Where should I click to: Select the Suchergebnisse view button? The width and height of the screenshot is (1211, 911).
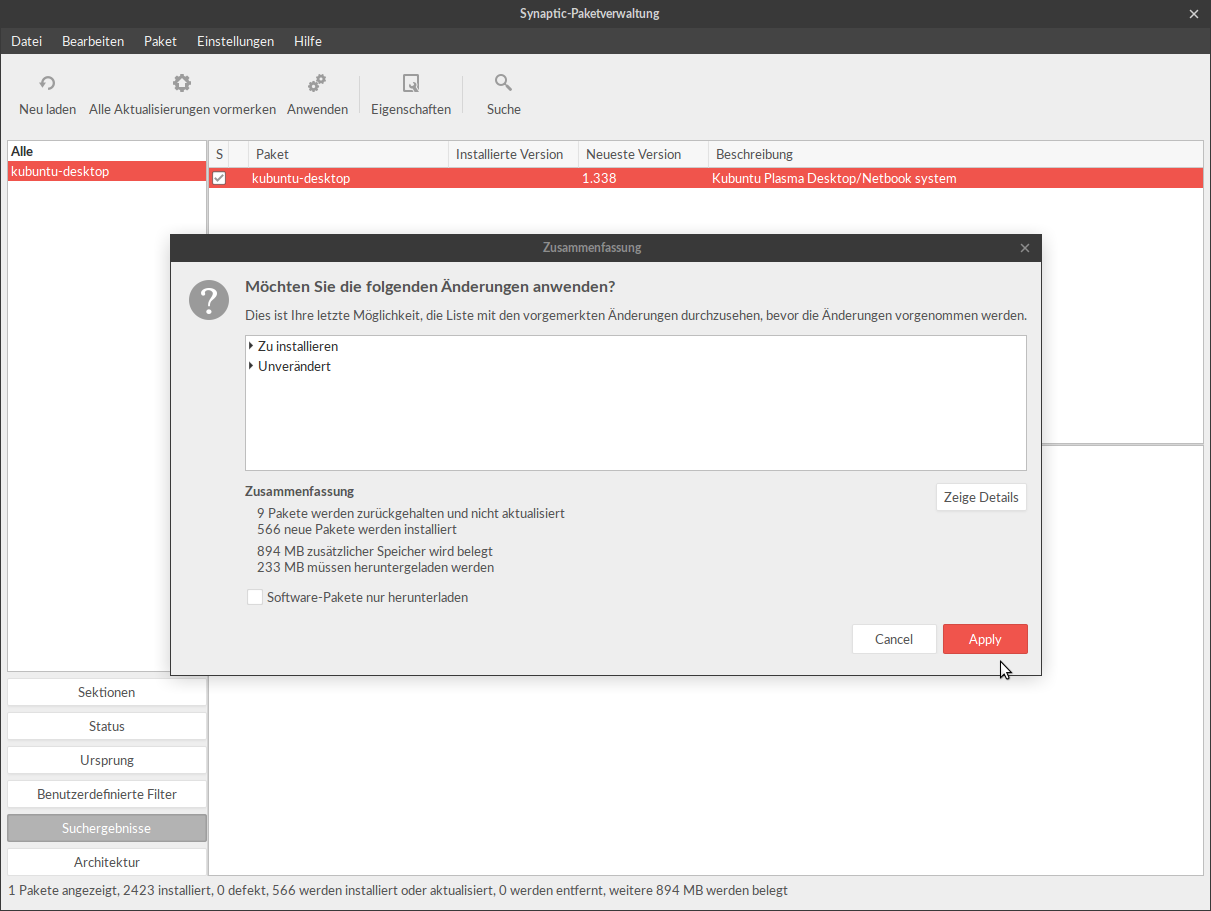coord(107,828)
